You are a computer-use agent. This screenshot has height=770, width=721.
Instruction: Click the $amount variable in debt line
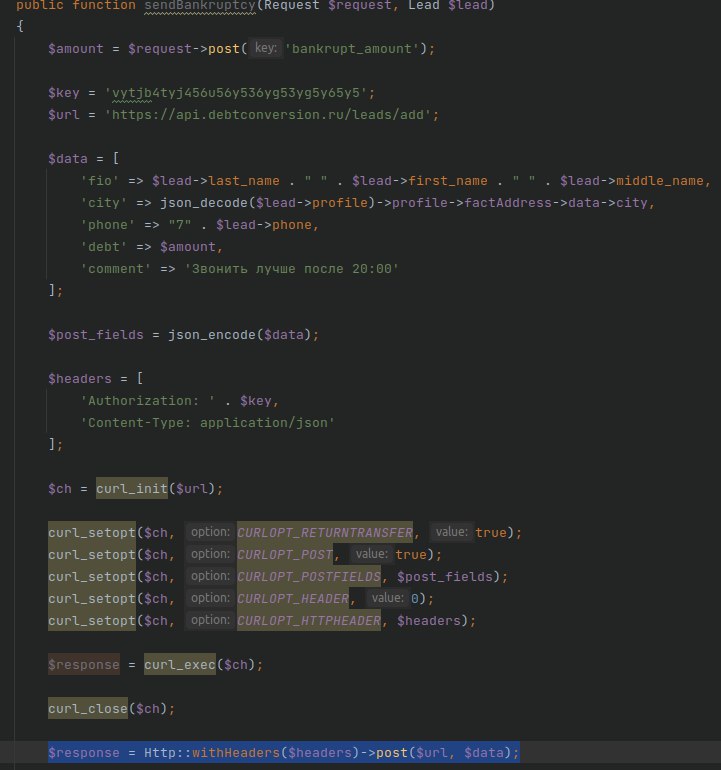point(188,247)
